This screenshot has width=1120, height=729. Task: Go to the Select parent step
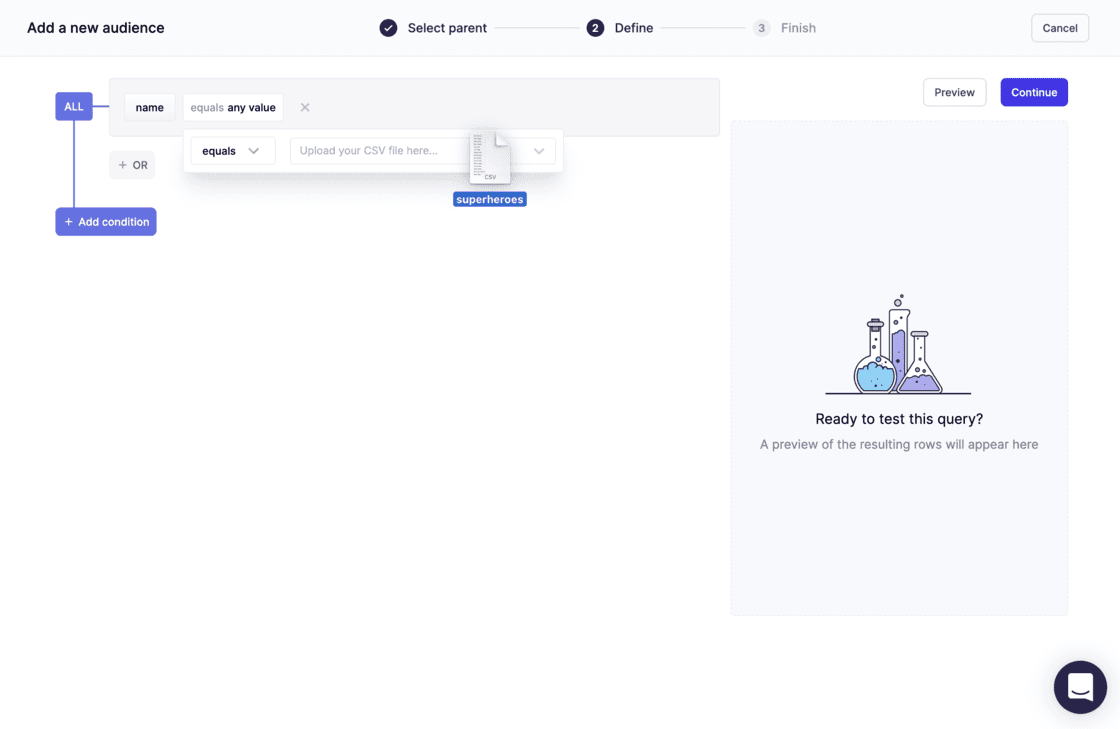447,28
